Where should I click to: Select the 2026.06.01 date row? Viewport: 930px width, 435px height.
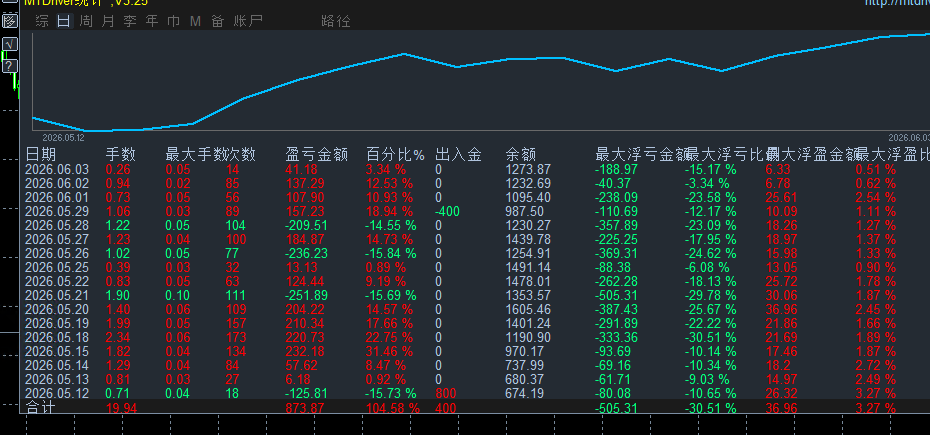[57, 197]
